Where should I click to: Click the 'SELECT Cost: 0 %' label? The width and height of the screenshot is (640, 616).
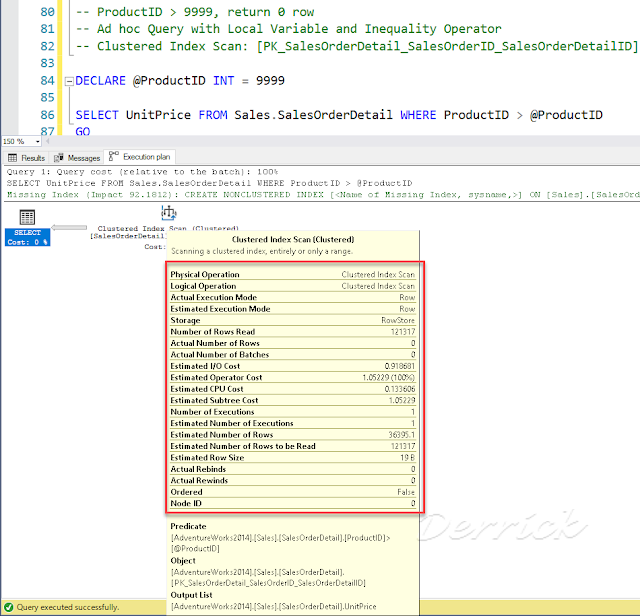[27, 238]
